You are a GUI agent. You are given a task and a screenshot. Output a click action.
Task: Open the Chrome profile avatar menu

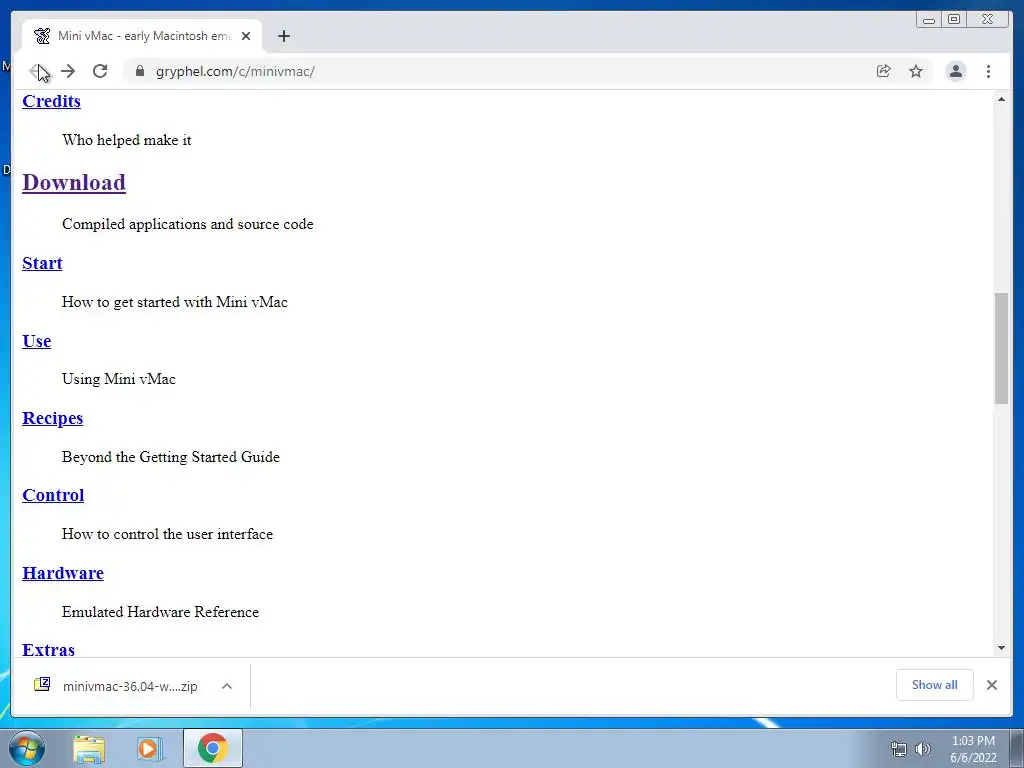[955, 71]
